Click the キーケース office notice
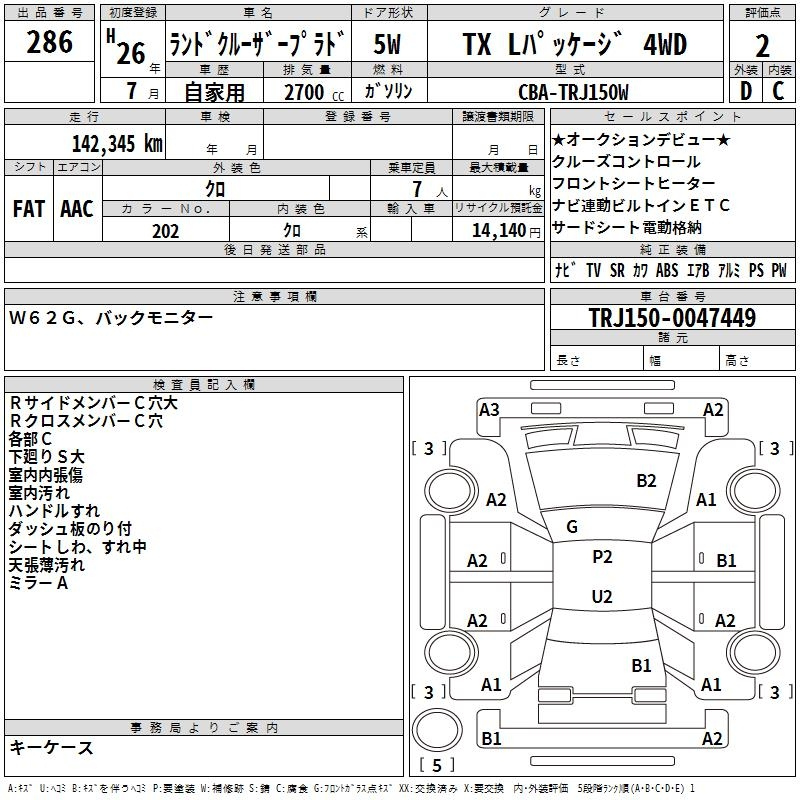The height and width of the screenshot is (800, 800). (x=51, y=747)
